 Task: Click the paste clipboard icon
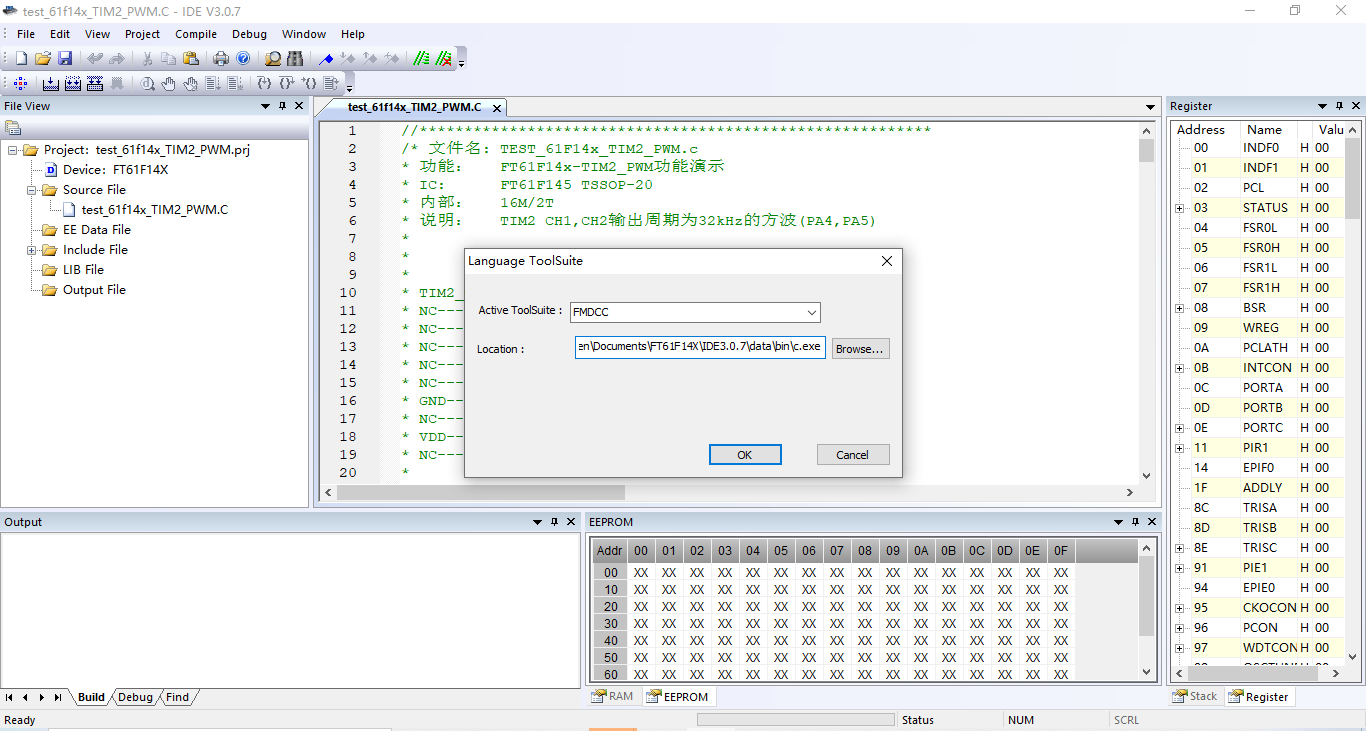click(190, 59)
